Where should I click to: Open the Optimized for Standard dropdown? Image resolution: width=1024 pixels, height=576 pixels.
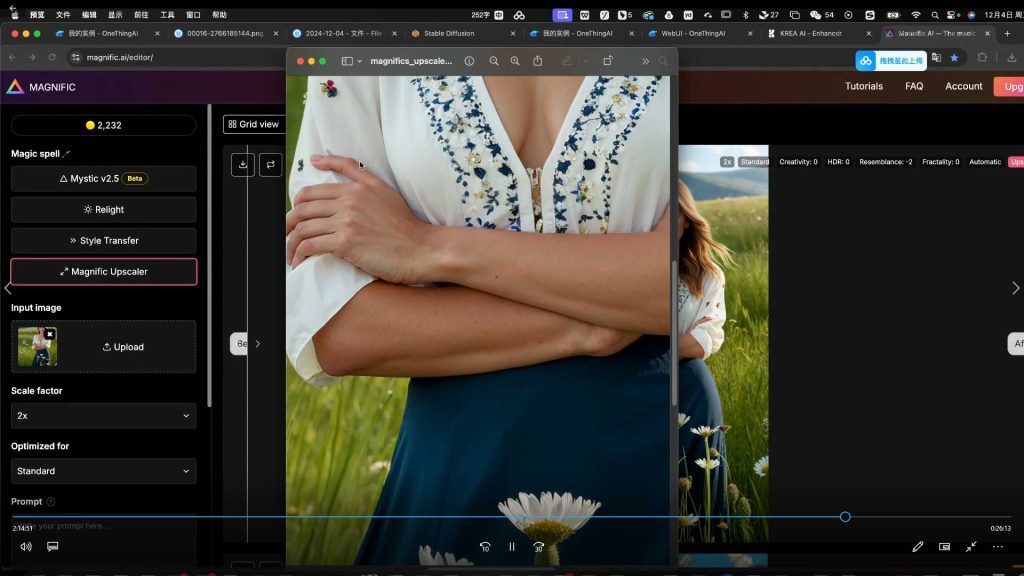coord(103,471)
